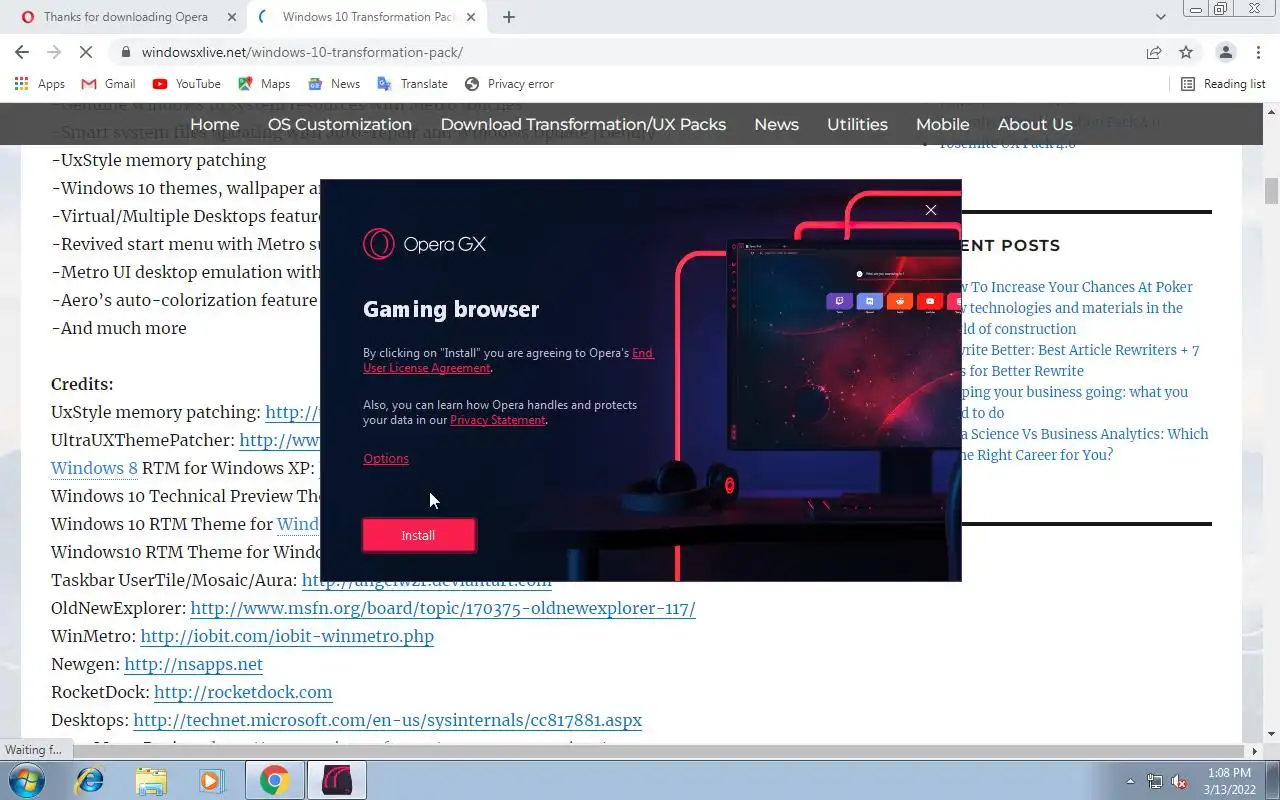Image resolution: width=1280 pixels, height=800 pixels.
Task: Switch to Chrome in the taskbar
Action: [275, 780]
